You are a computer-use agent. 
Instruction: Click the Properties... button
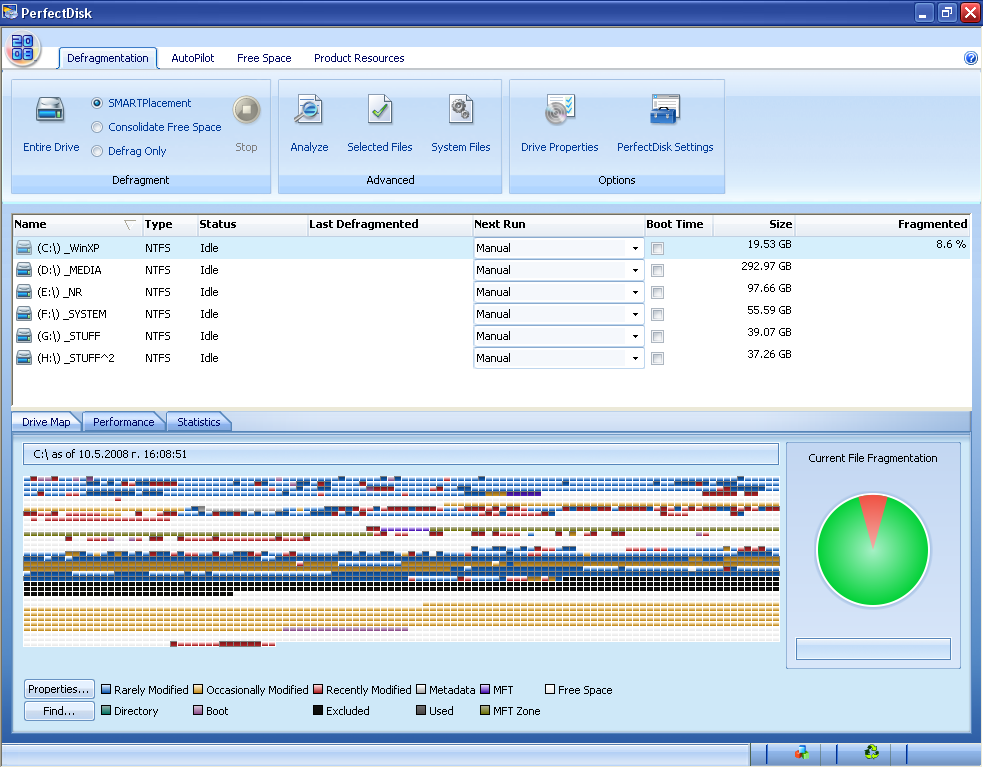[60, 689]
